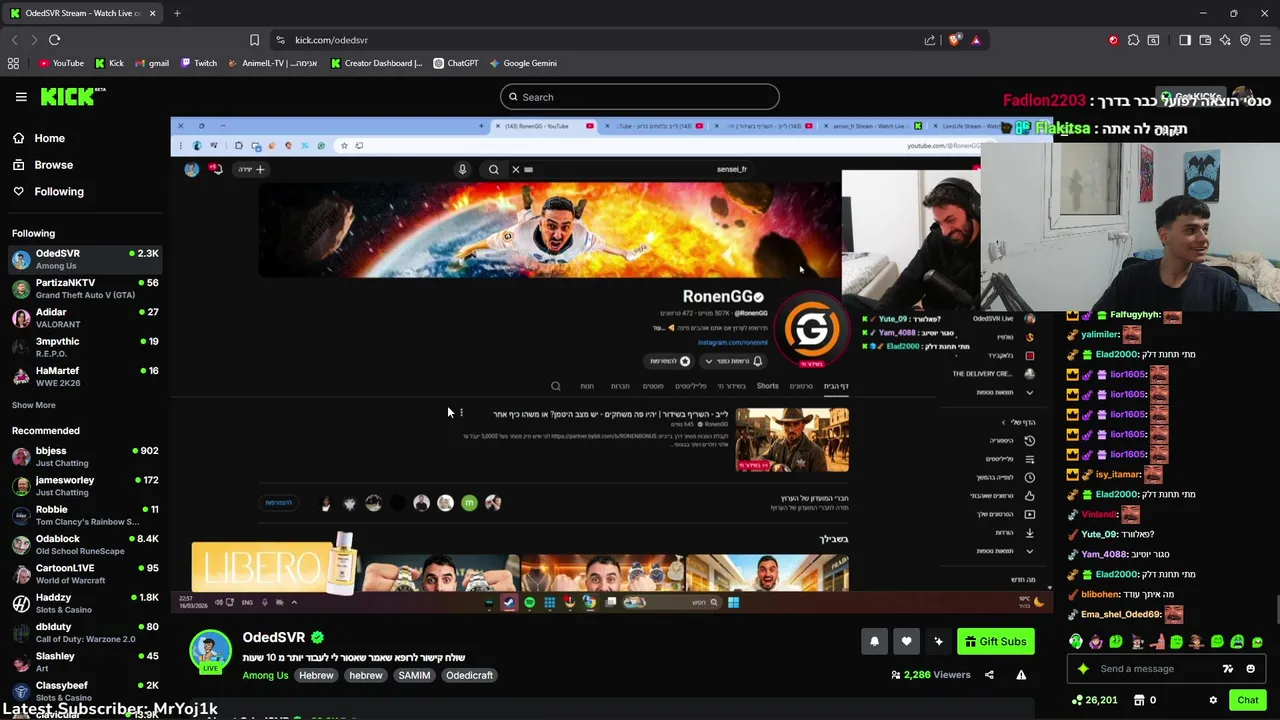Open the Adidar VALORANT channel in the sidebar
This screenshot has width=1280, height=720.
tap(85, 318)
